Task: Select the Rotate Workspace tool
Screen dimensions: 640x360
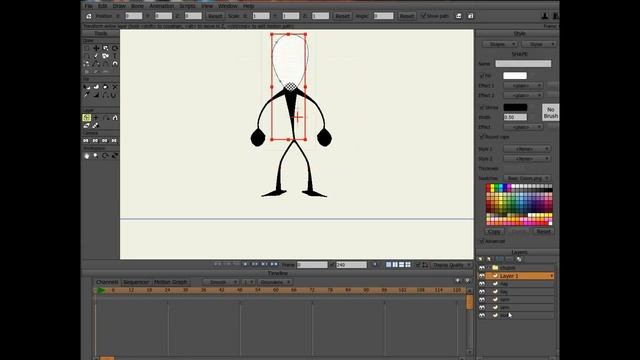Action: [x=105, y=156]
